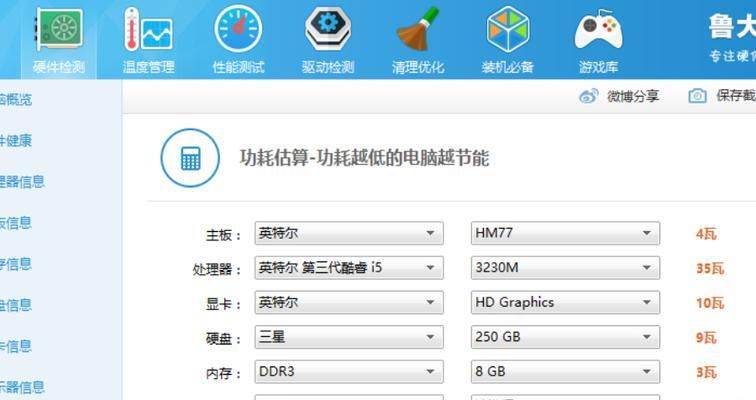The height and width of the screenshot is (400, 756).
Task: Select the 示器信息 display info sidebar item
Action: pyautogui.click(x=22, y=387)
